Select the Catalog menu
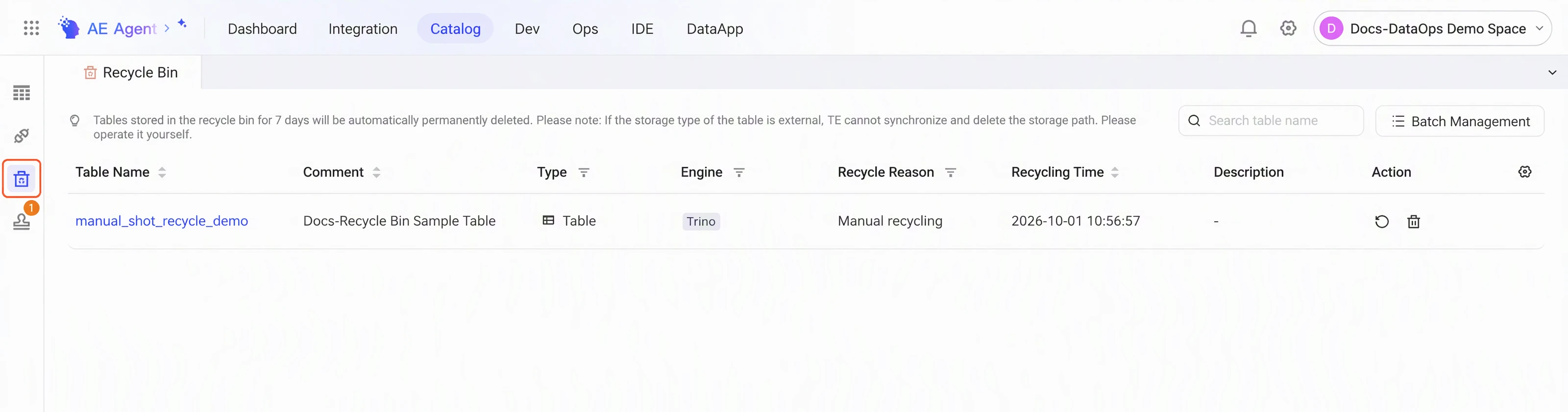Image resolution: width=1568 pixels, height=412 pixels. [455, 28]
